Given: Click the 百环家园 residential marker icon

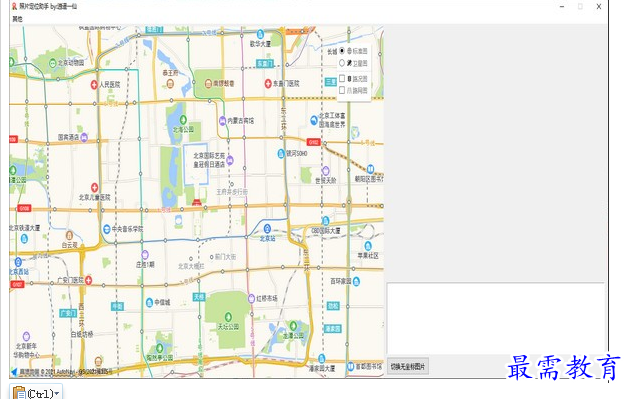Looking at the screenshot, I should [356, 282].
